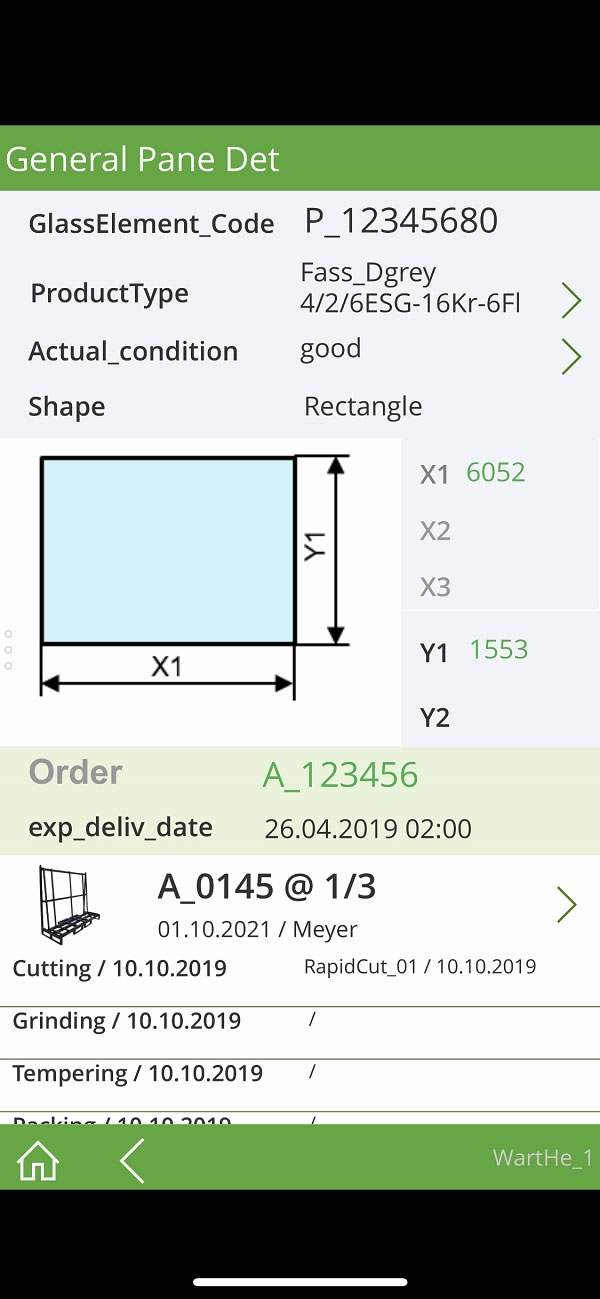
Task: Select the Y1 value 1553
Action: [x=499, y=649]
